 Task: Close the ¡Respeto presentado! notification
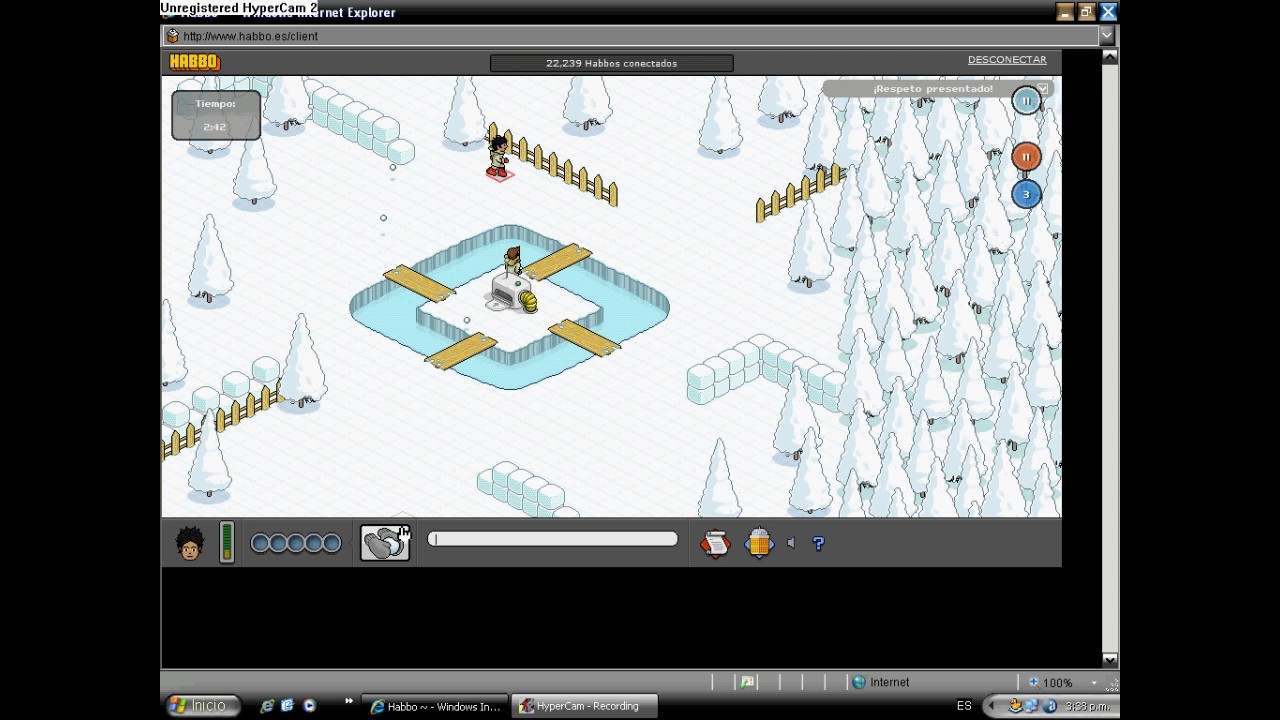pyautogui.click(x=1043, y=89)
